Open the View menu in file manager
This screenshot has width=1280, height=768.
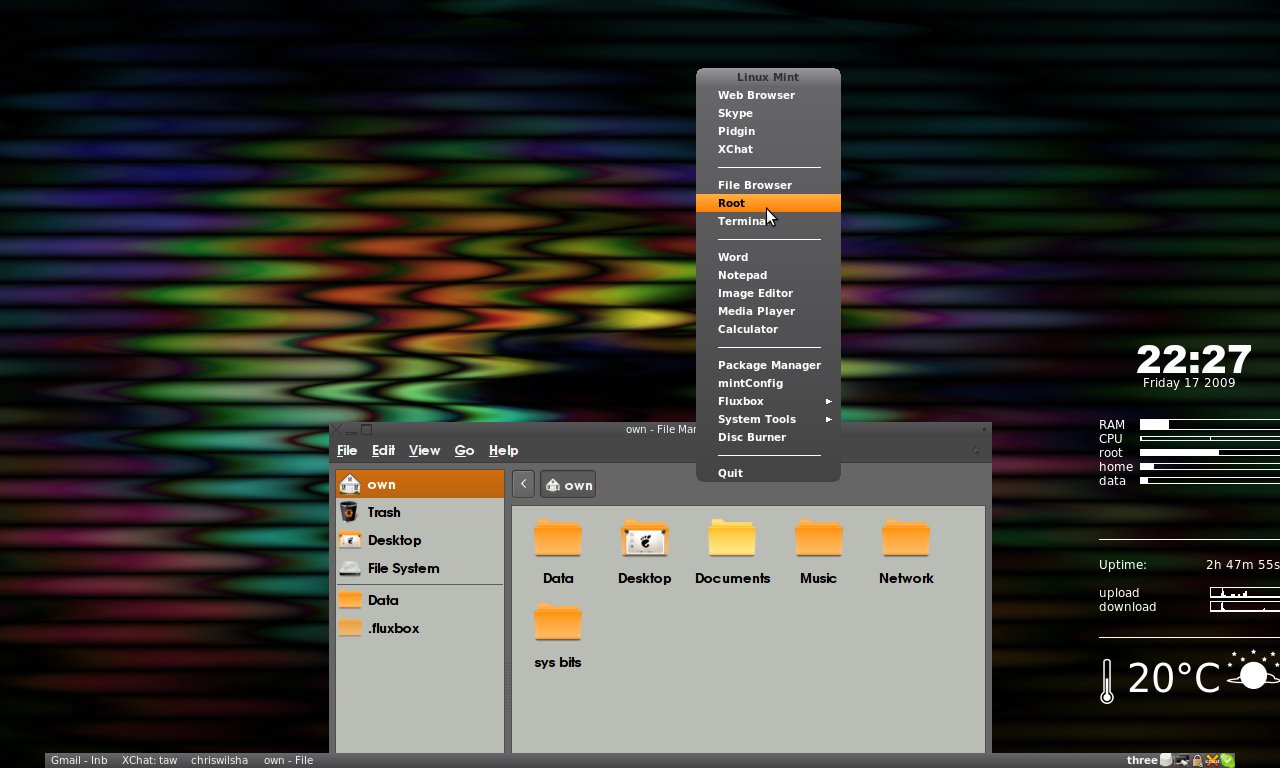[424, 450]
